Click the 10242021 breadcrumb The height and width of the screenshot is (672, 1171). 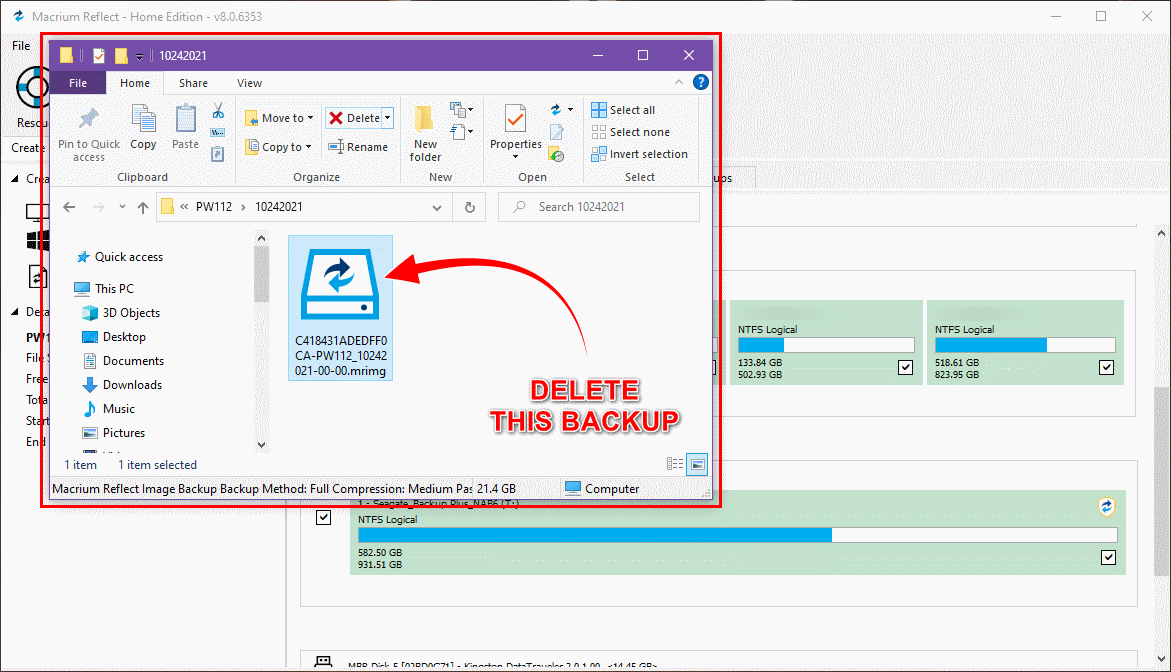(x=279, y=207)
